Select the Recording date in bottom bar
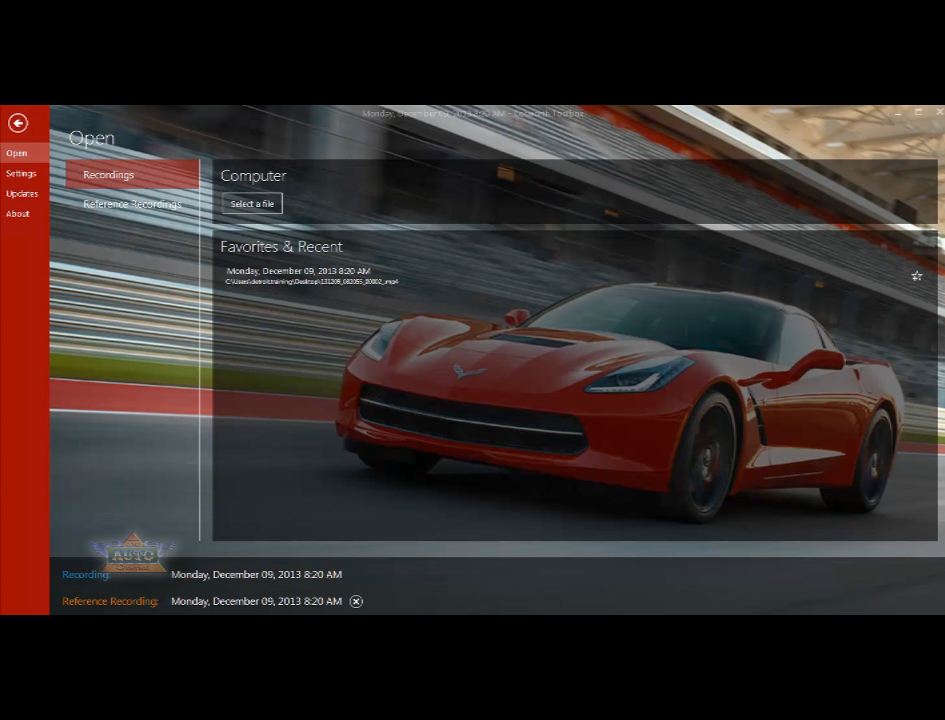The height and width of the screenshot is (720, 945). point(256,575)
